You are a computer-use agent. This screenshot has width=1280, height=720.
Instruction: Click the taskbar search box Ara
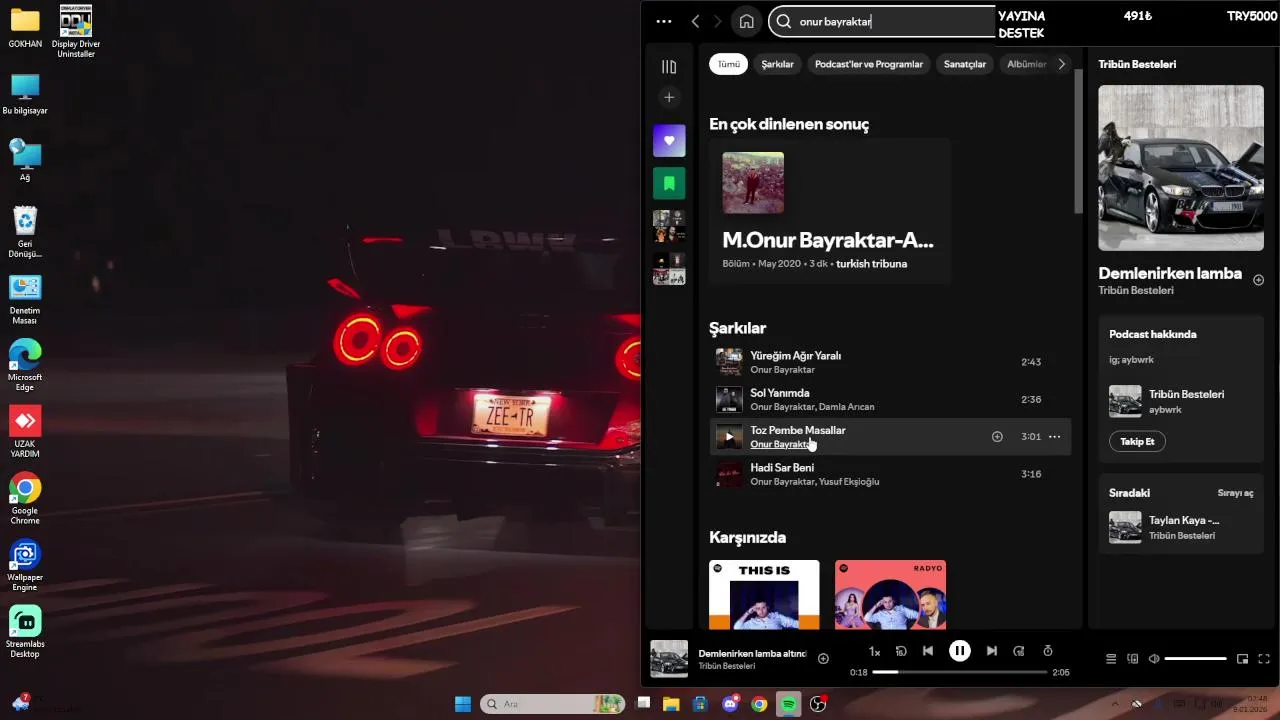(552, 704)
